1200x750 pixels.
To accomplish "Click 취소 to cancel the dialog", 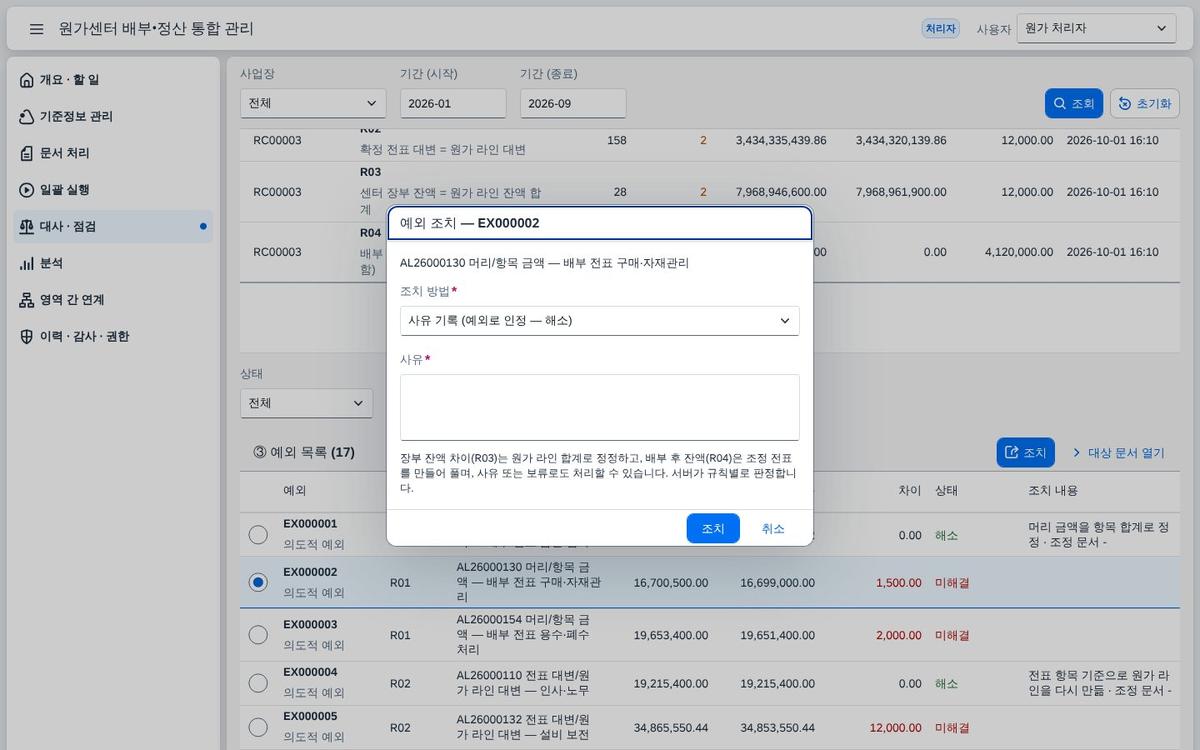I will [773, 528].
